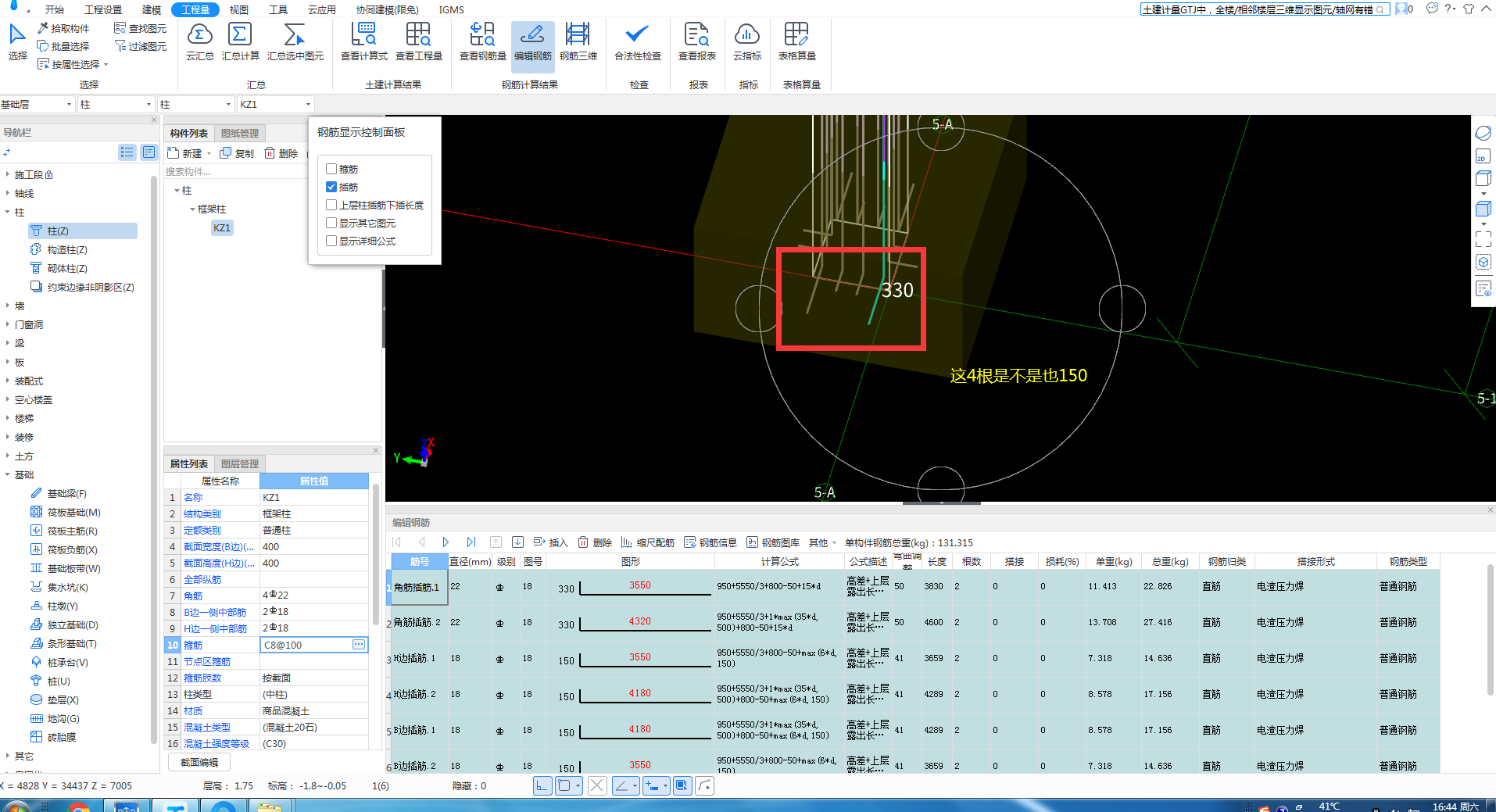
Task: Click 查找图元 find element
Action: (140, 28)
